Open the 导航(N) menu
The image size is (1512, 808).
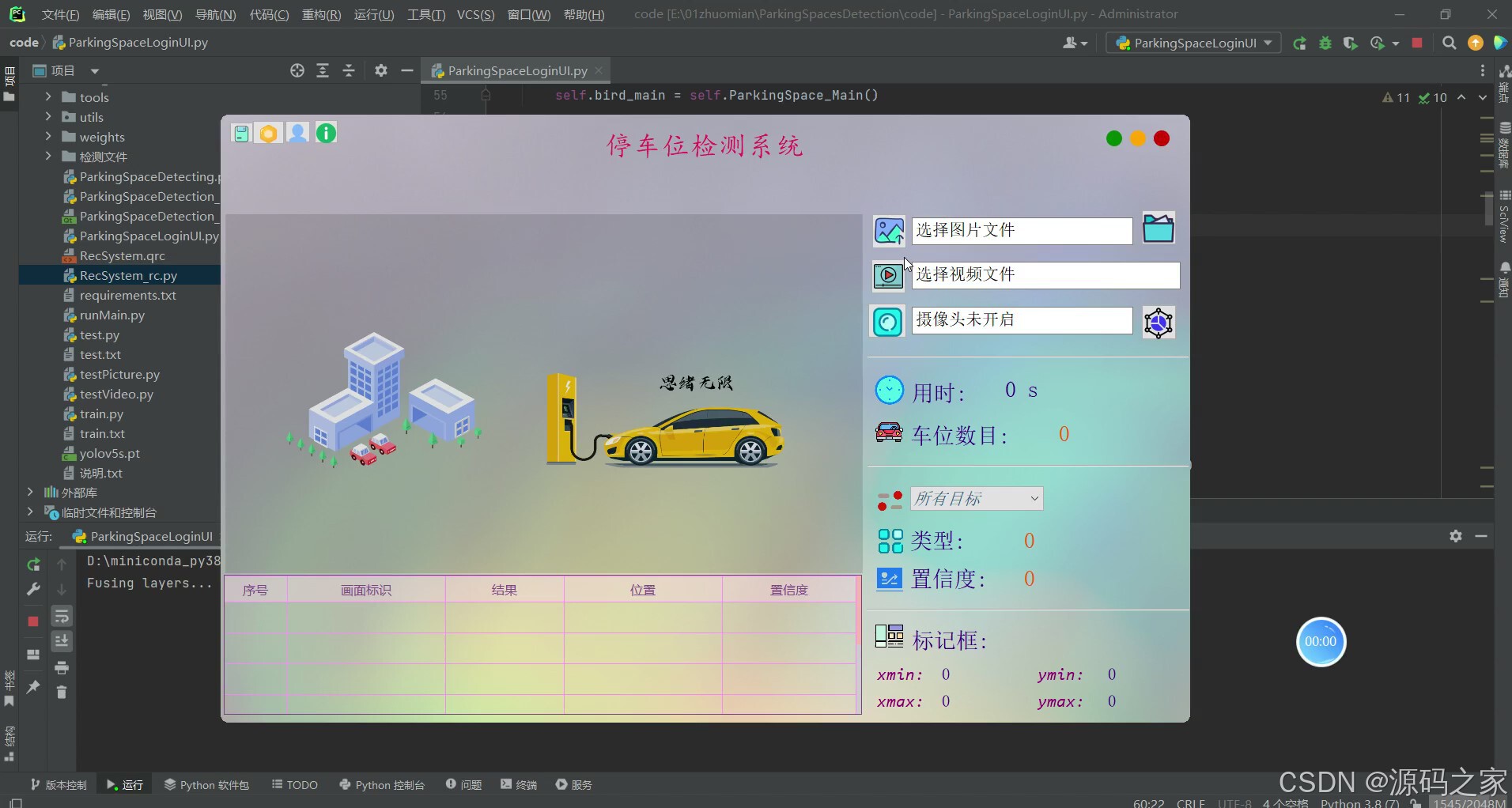point(215,14)
